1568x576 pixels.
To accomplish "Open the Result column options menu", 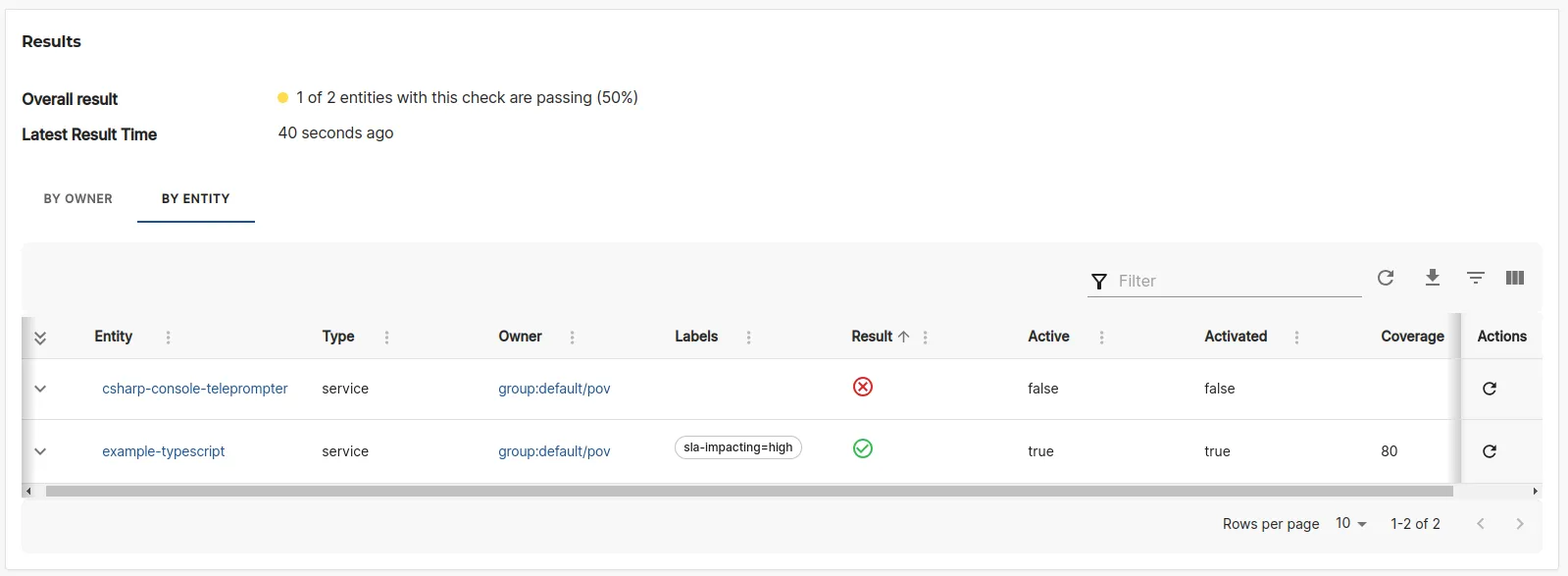I will (x=923, y=337).
